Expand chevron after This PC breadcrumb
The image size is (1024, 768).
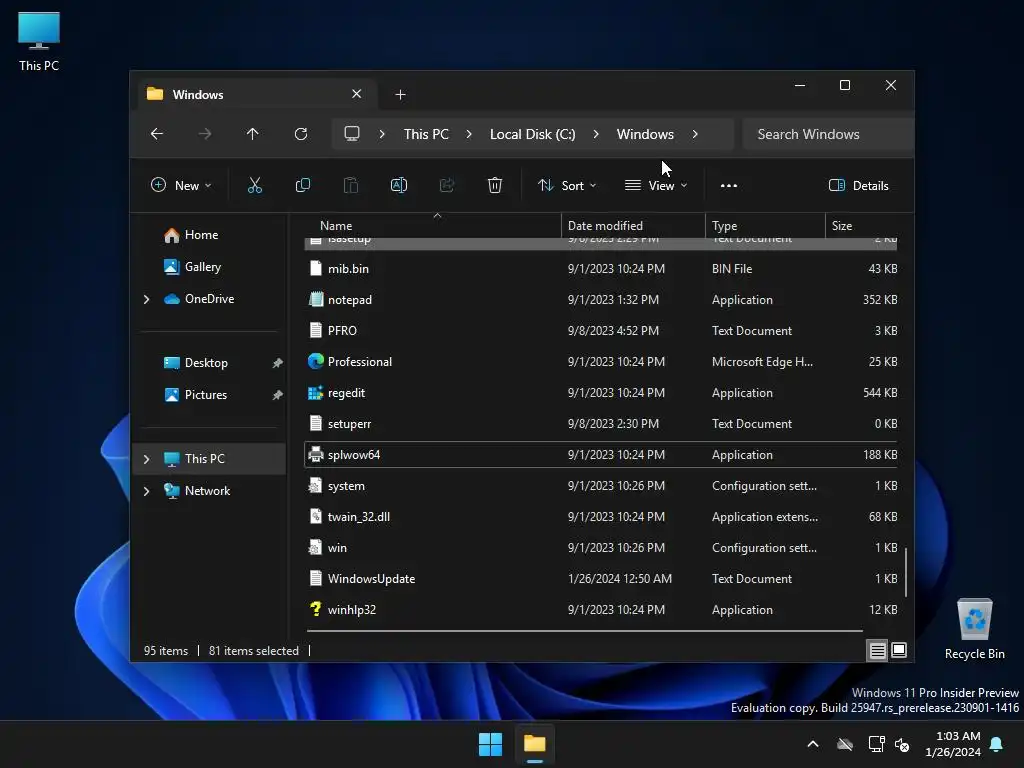(x=469, y=134)
